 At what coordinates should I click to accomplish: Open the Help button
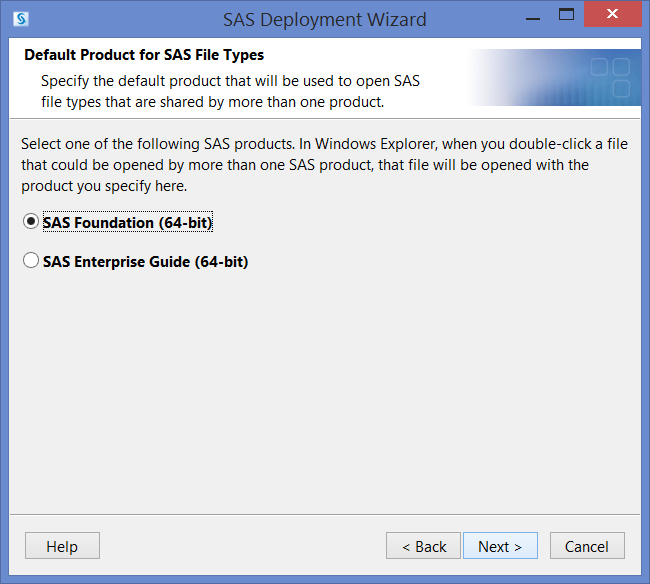click(62, 546)
